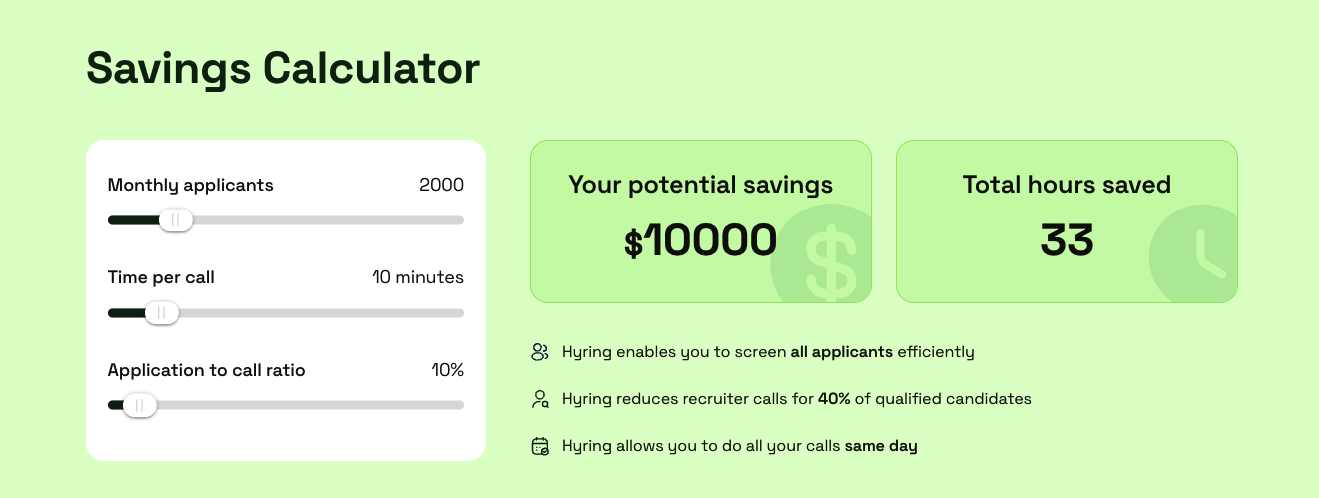Click the Application to call ratio slider handle
Viewport: 1319px width, 498px height.
coord(140,405)
